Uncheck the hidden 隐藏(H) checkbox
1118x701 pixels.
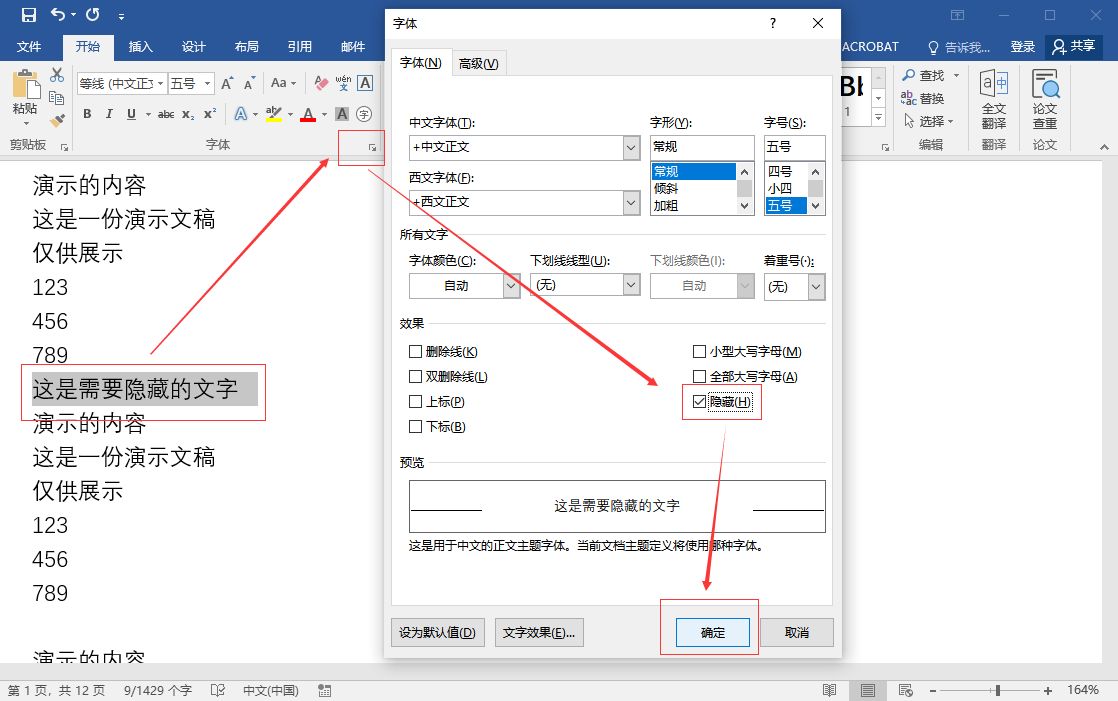tap(699, 402)
